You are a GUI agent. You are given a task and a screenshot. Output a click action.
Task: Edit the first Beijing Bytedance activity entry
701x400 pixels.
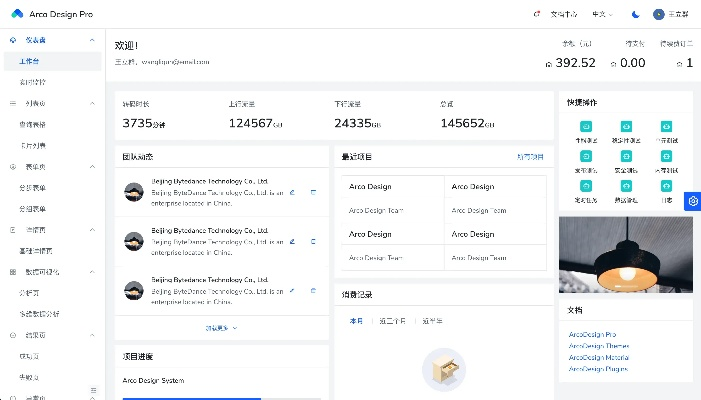point(292,193)
